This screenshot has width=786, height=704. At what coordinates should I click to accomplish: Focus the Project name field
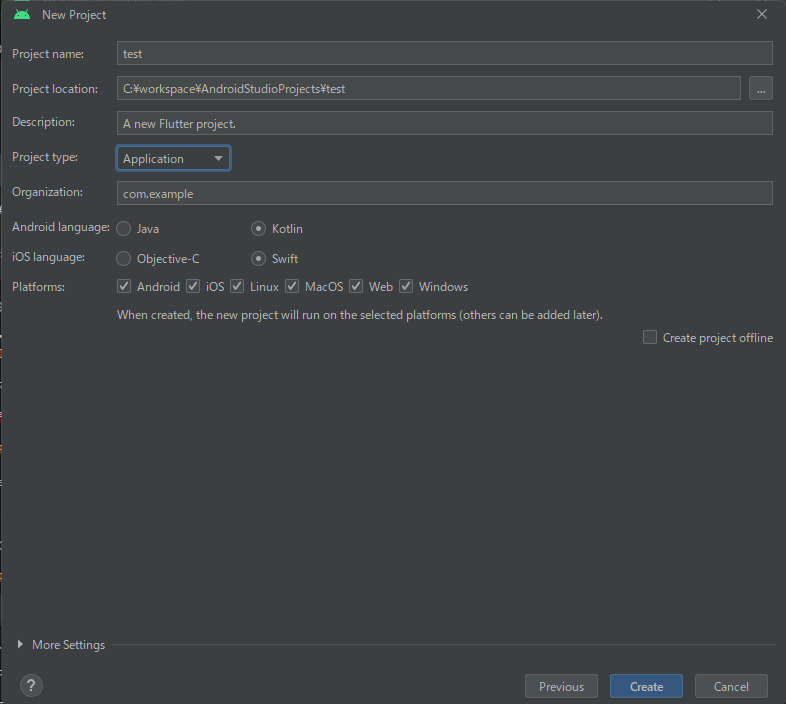pyautogui.click(x=445, y=53)
